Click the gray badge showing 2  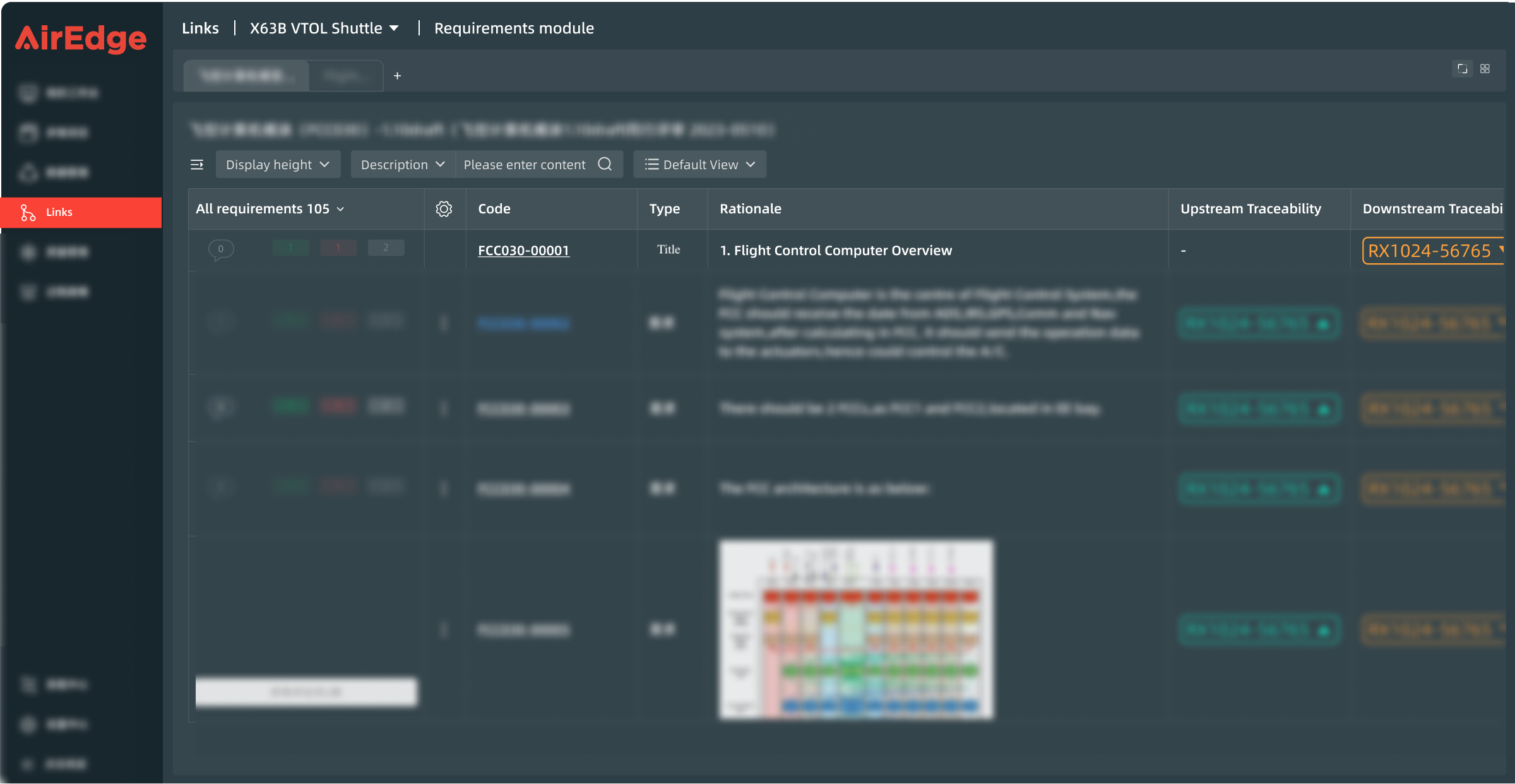click(386, 248)
